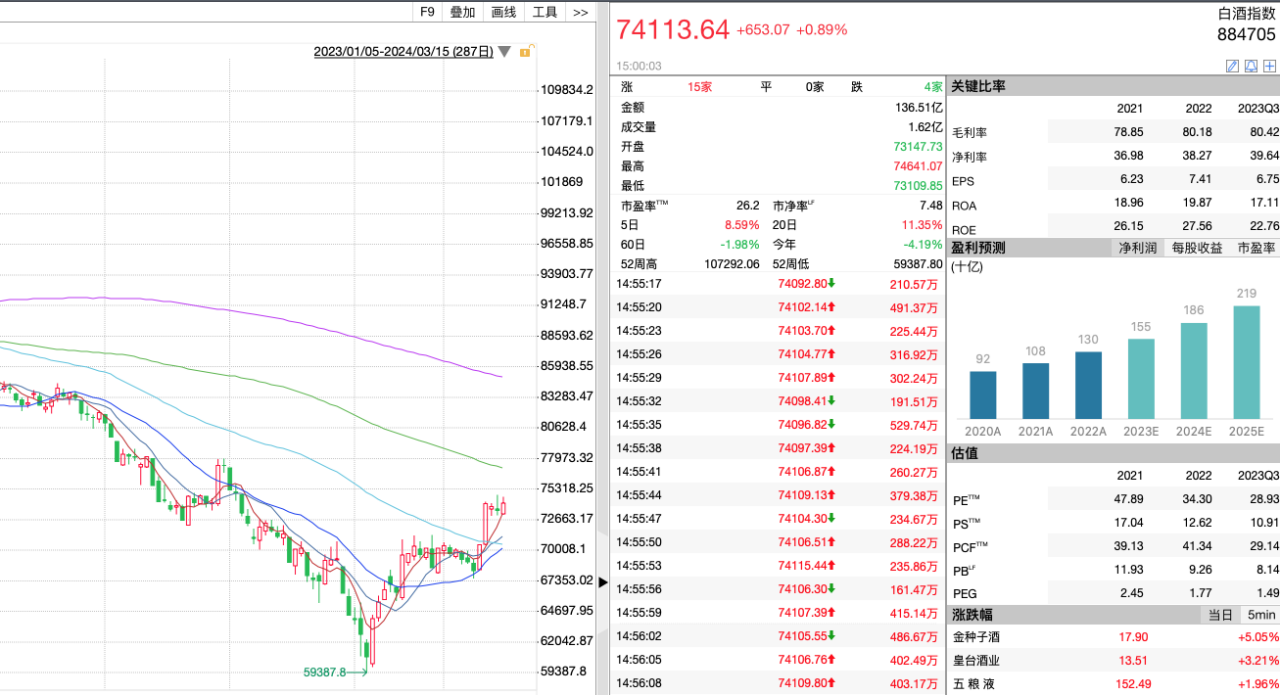1280x695 pixels.
Task: Click the tick row at 14:55:17
Action: [778, 284]
